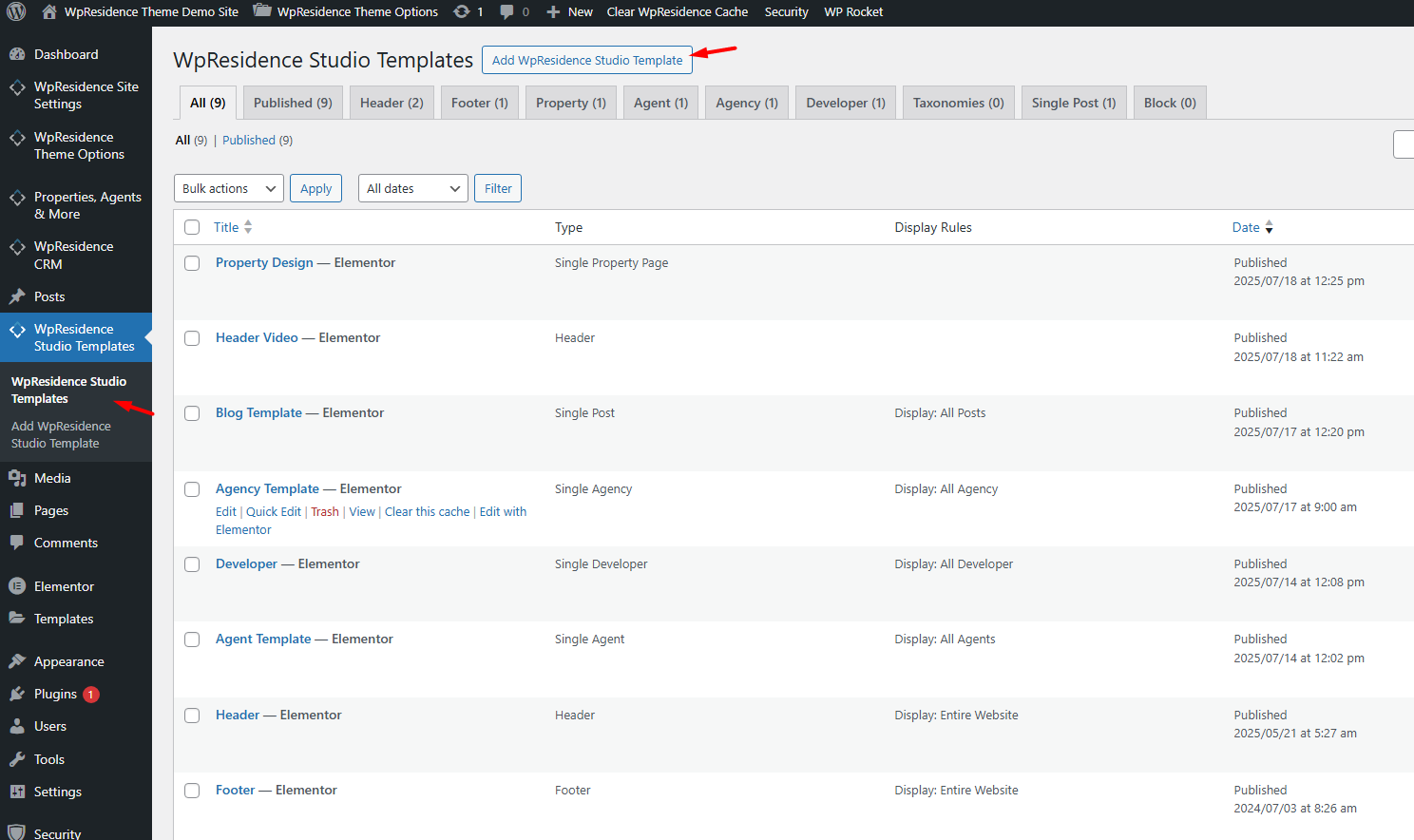Open the Blog Template title link
The image size is (1414, 840).
[258, 412]
